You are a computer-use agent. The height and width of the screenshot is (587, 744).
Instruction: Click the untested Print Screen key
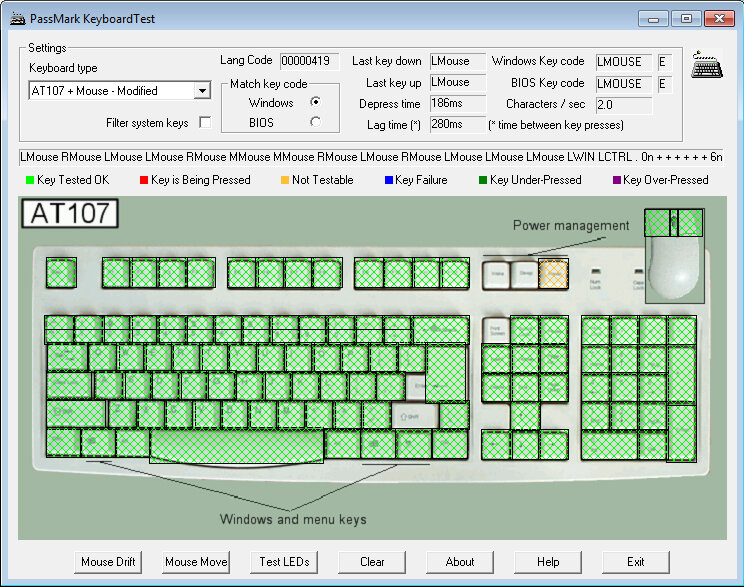495,330
